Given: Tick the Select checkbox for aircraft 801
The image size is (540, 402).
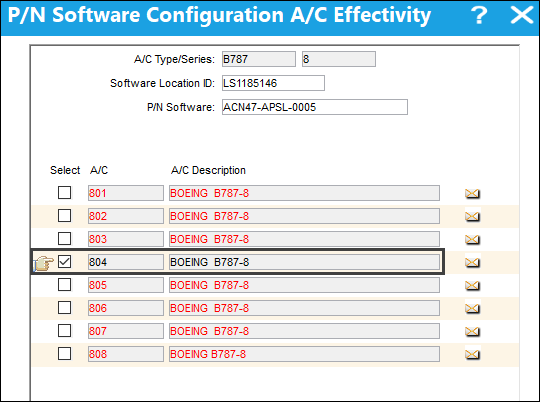Looking at the screenshot, I should tap(64, 193).
